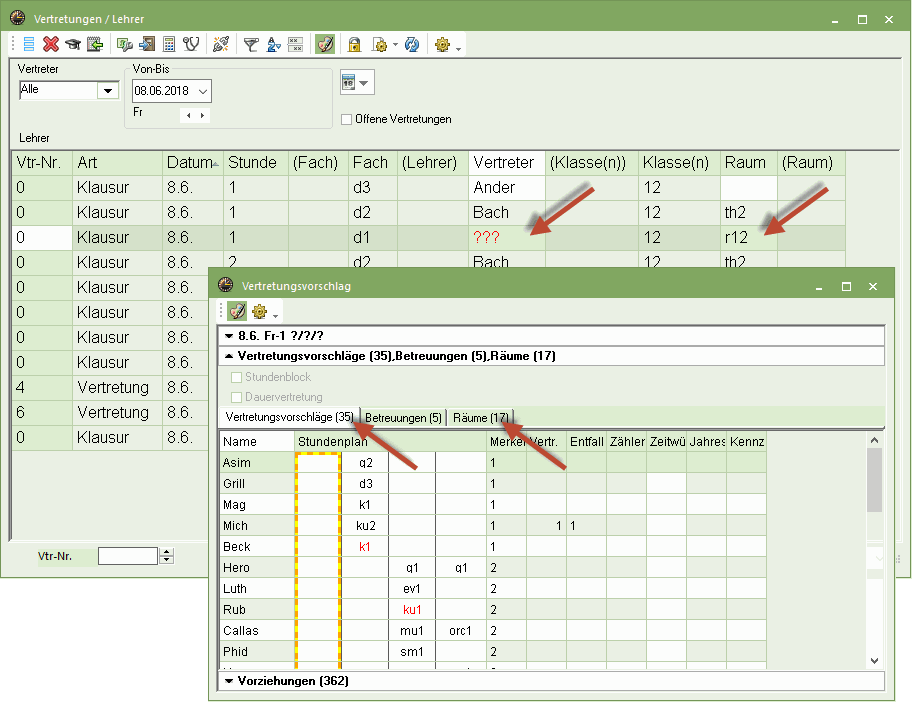Image resolution: width=912 pixels, height=702 pixels.
Task: Click suggestion list scrollbar down arrow
Action: pos(874,660)
